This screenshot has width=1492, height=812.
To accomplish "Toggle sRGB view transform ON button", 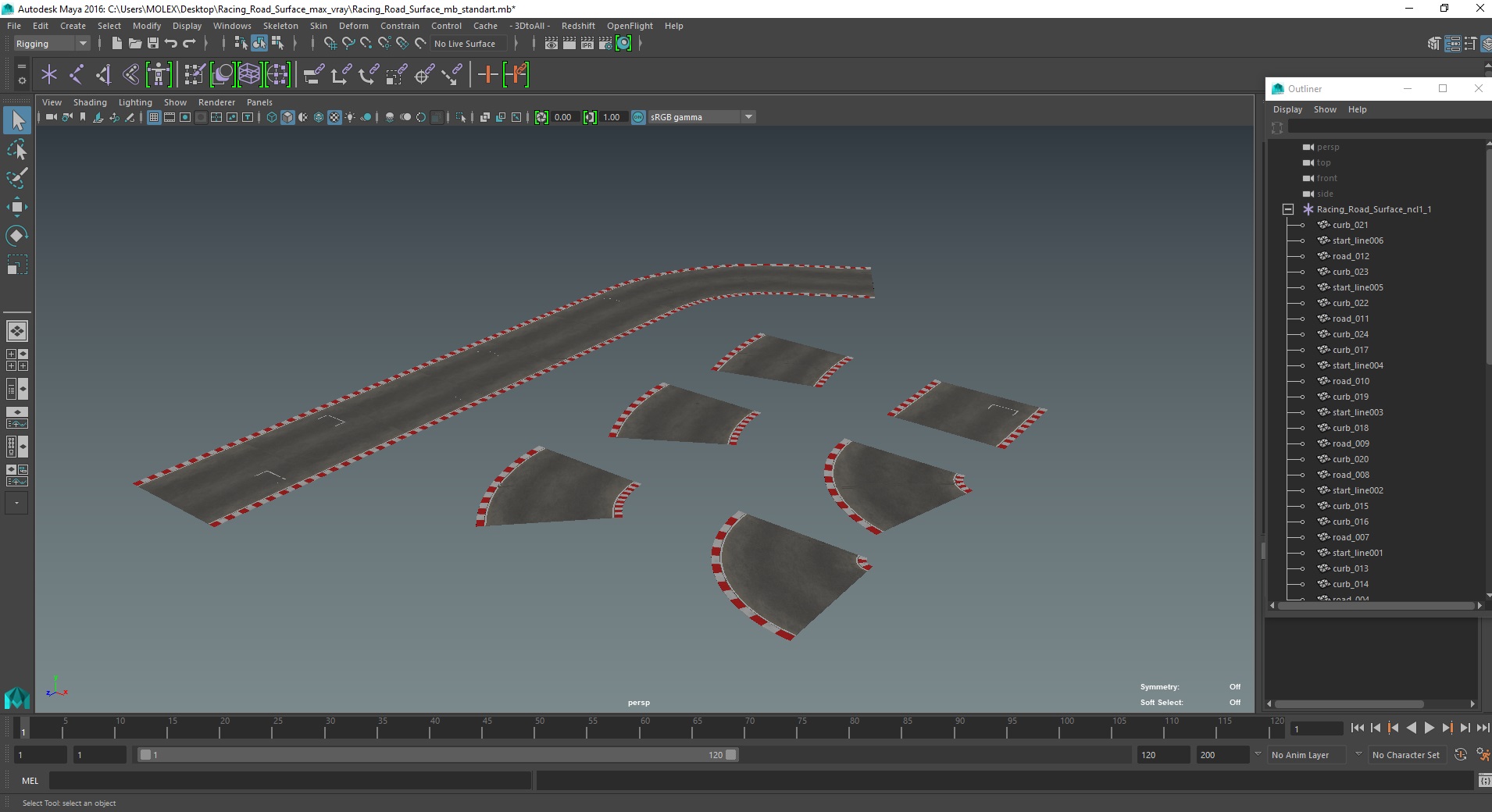I will click(638, 117).
